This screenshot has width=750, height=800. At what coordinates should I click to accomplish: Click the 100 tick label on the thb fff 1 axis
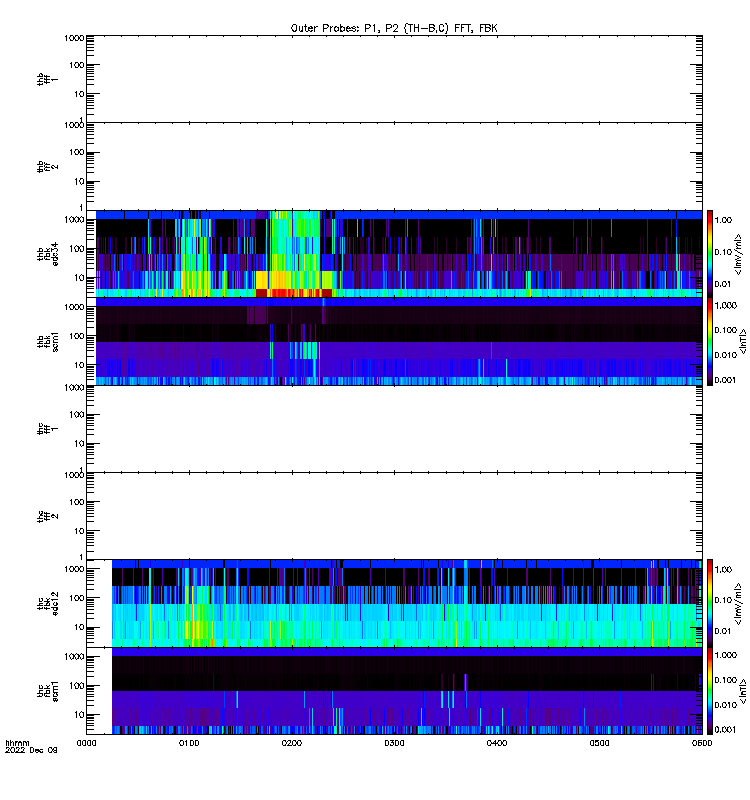coord(77,65)
